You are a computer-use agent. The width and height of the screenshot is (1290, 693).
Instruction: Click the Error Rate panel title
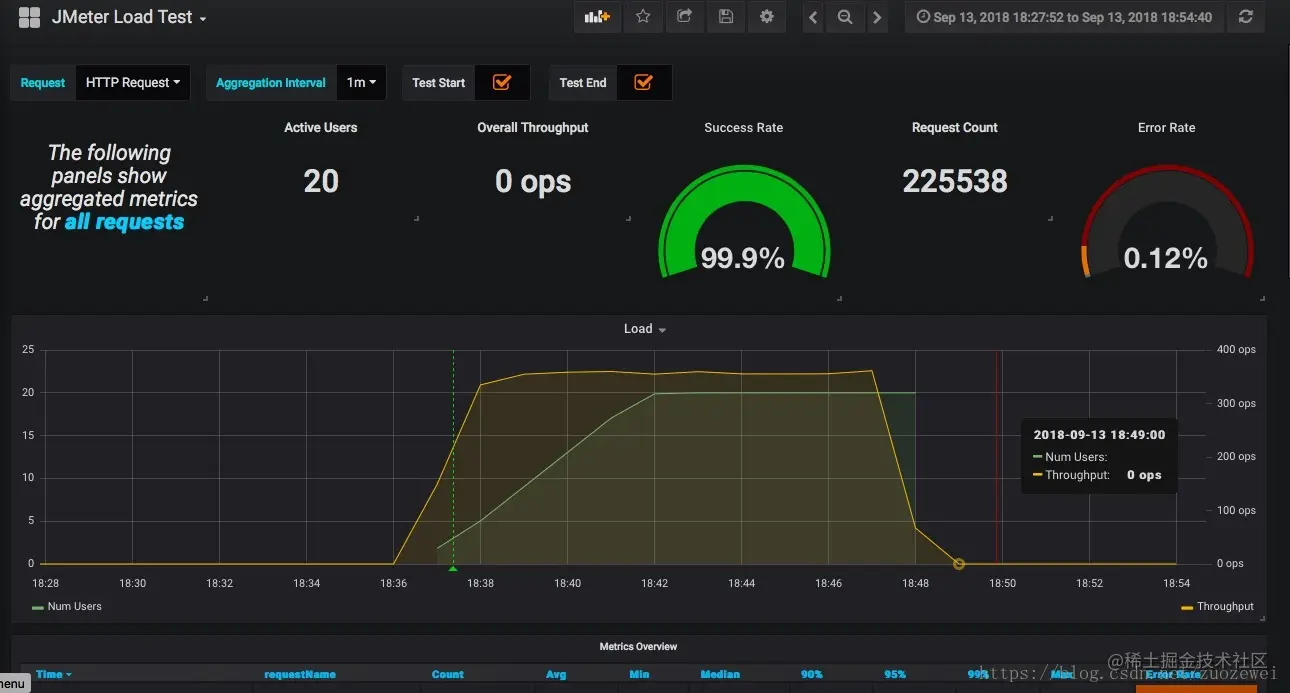click(1167, 127)
